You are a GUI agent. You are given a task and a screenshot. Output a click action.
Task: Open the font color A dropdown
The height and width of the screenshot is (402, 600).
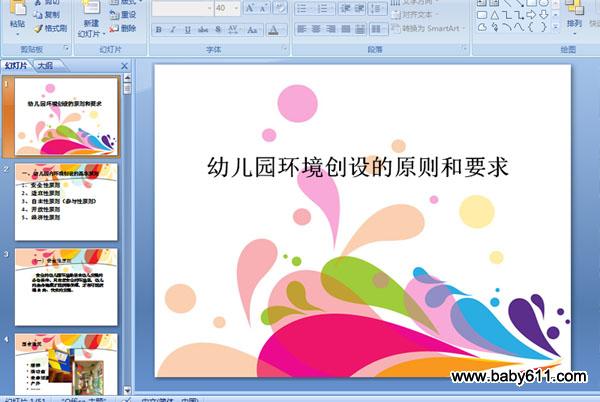(x=284, y=30)
